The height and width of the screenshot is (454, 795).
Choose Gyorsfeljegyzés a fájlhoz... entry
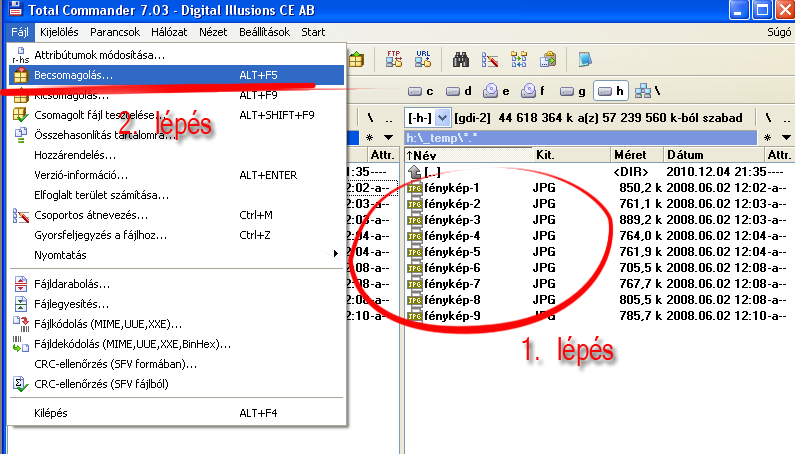click(176, 235)
